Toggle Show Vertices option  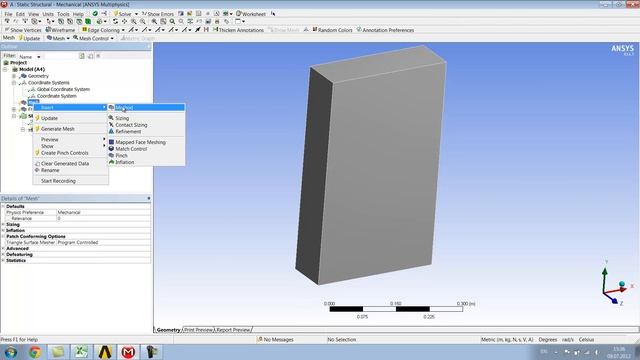pyautogui.click(x=23, y=30)
